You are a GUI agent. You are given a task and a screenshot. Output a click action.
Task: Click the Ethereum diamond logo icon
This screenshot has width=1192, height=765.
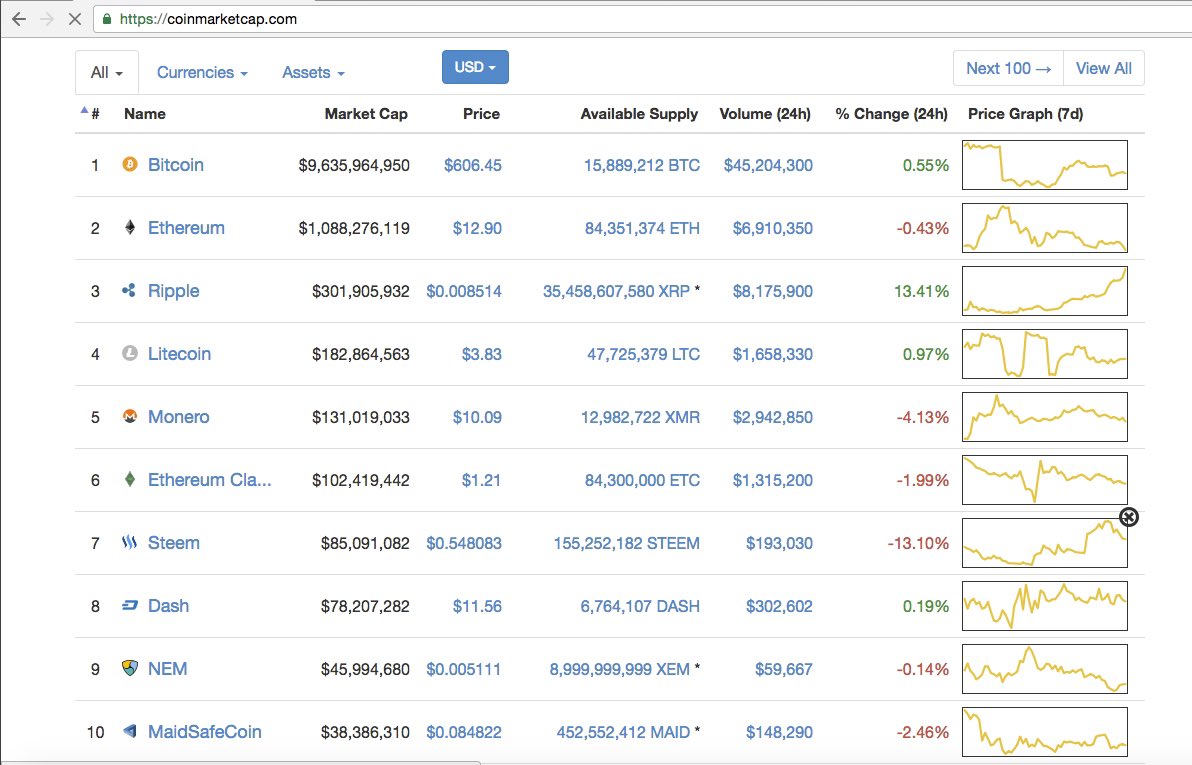click(130, 227)
